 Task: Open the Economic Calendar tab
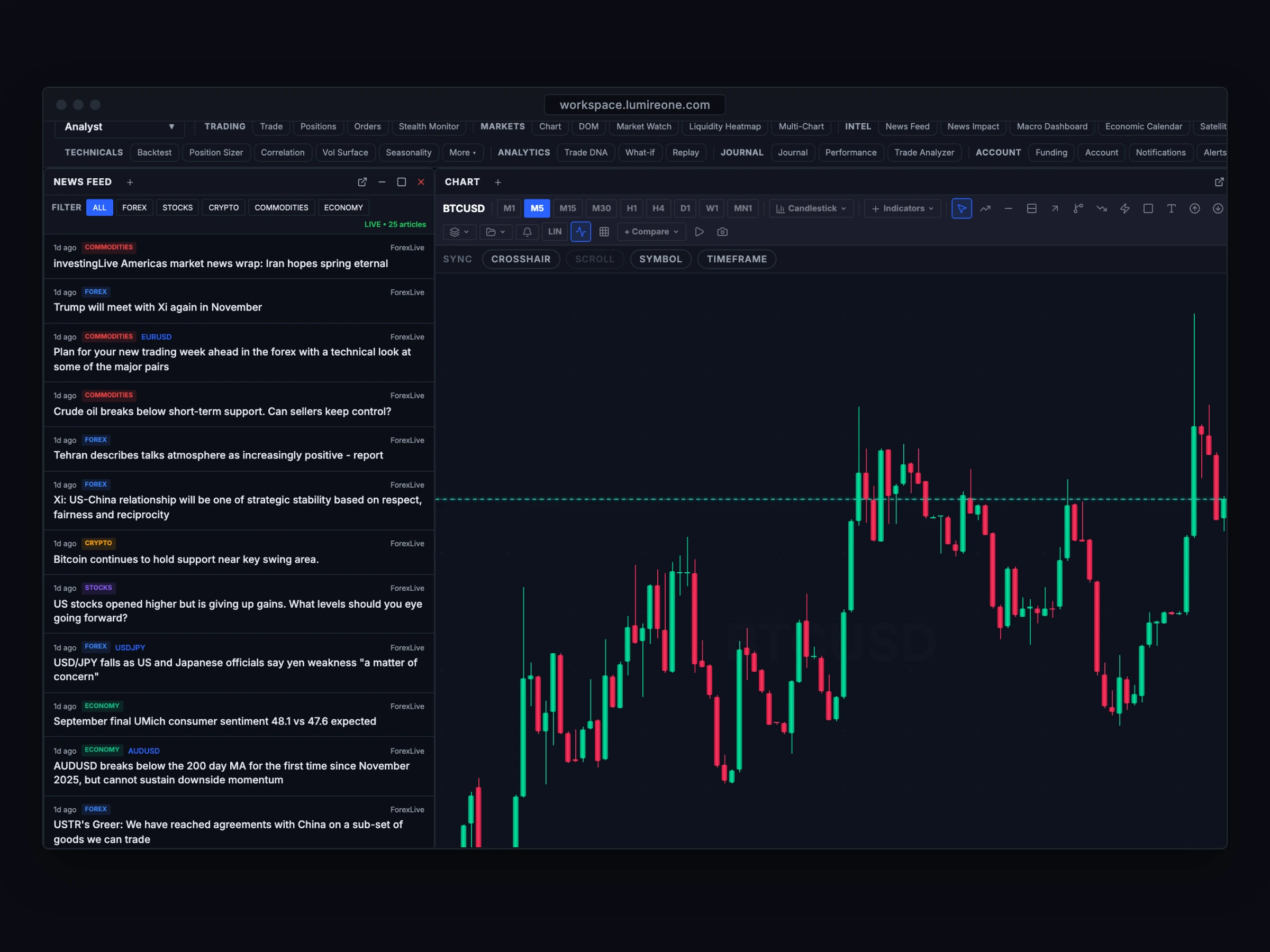pyautogui.click(x=1143, y=127)
